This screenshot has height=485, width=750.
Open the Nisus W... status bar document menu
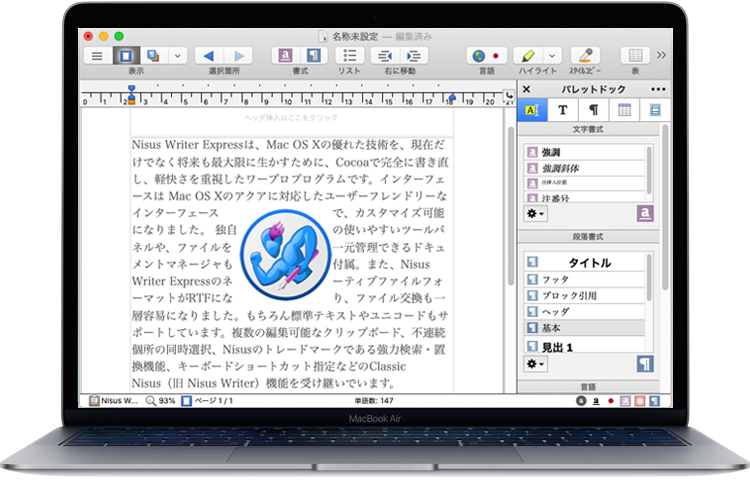click(113, 401)
